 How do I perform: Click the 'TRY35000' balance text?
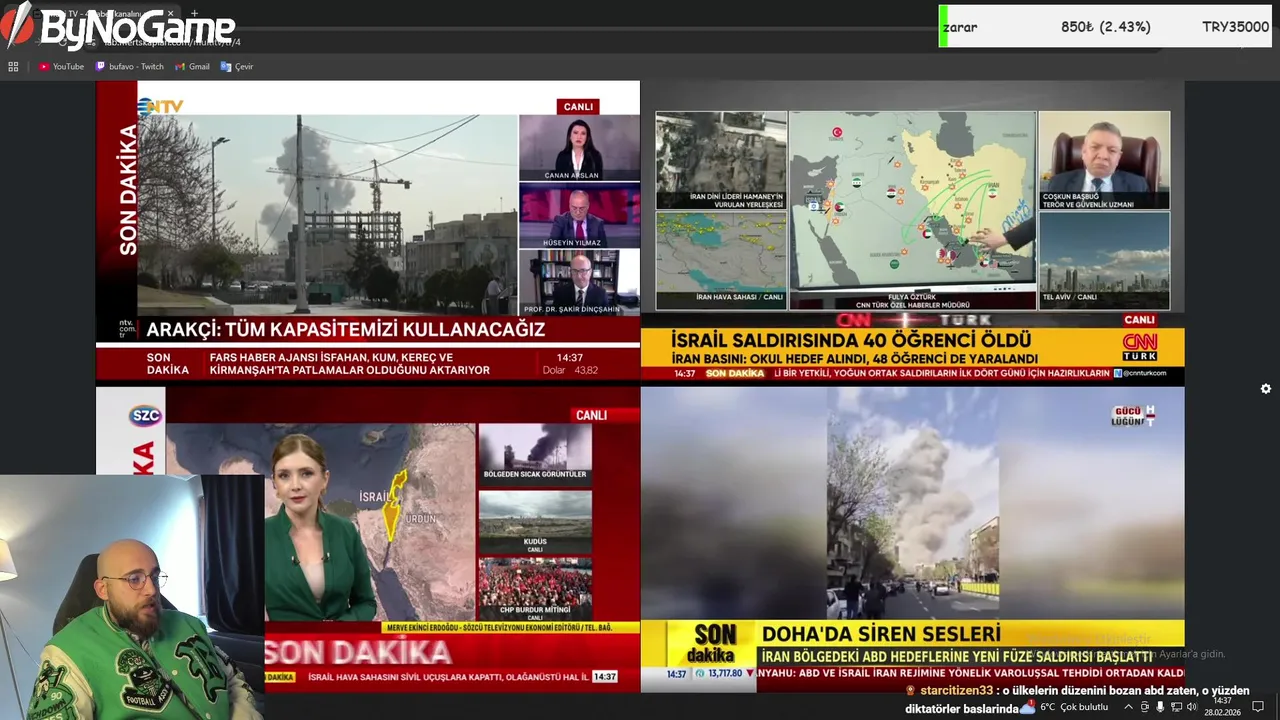1236,27
